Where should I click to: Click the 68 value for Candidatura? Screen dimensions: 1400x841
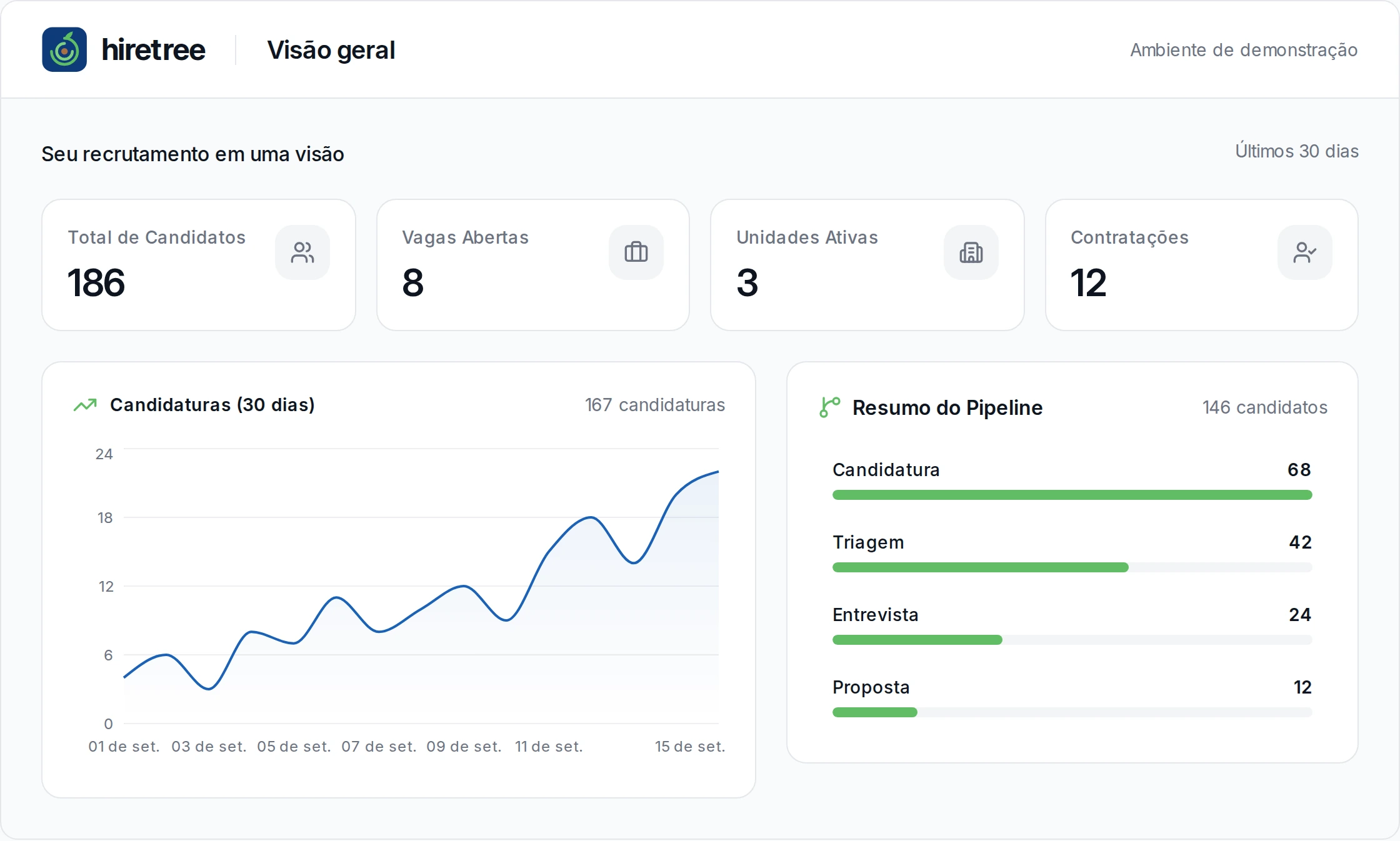pos(1299,470)
